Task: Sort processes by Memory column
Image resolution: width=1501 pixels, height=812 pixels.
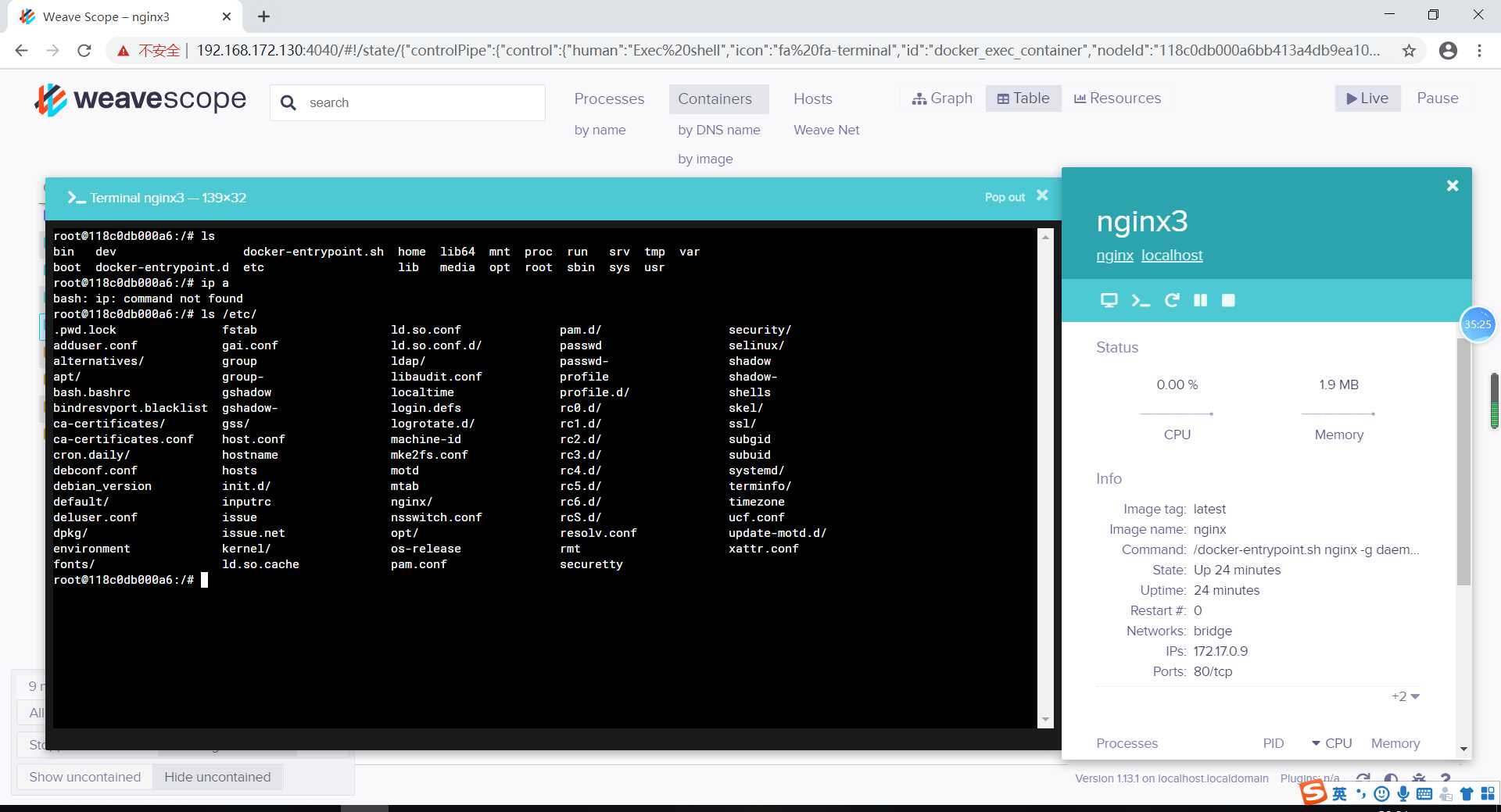Action: 1395,743
